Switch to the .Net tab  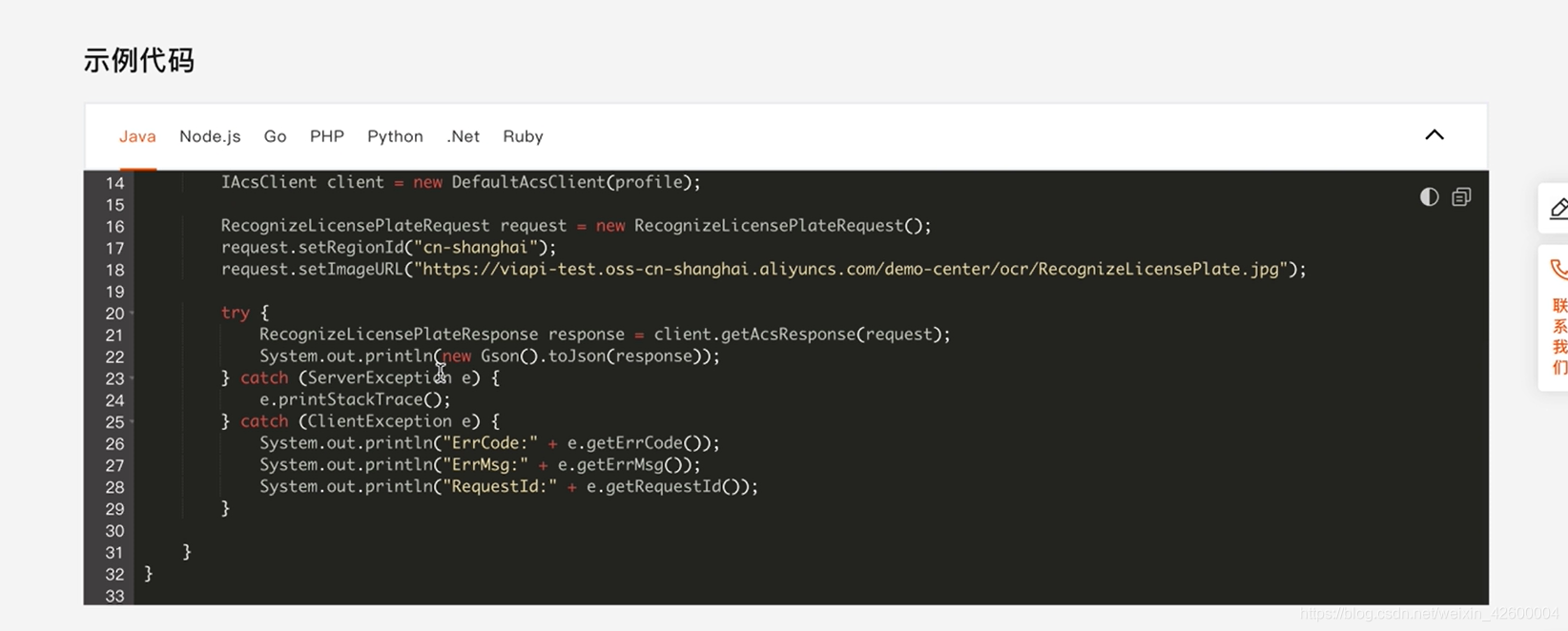click(463, 136)
